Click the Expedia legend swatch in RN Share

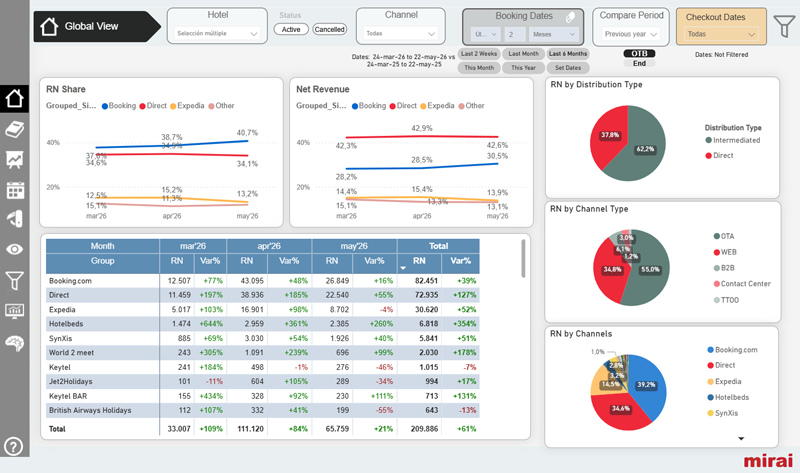(x=173, y=106)
